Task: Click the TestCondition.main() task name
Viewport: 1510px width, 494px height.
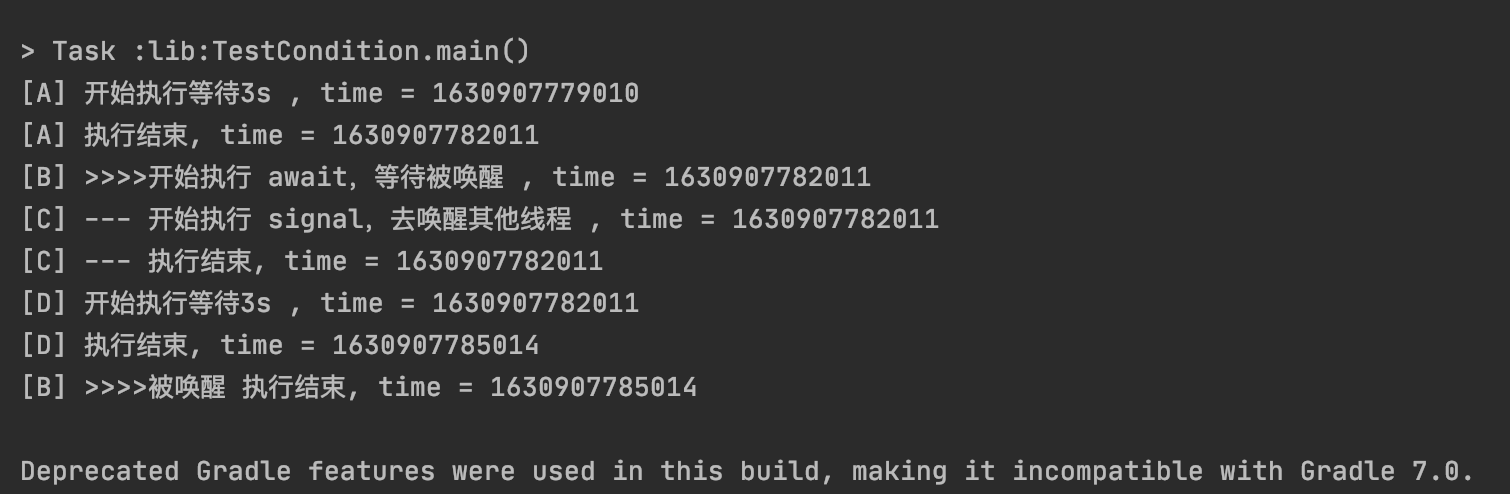Action: pyautogui.click(x=372, y=51)
